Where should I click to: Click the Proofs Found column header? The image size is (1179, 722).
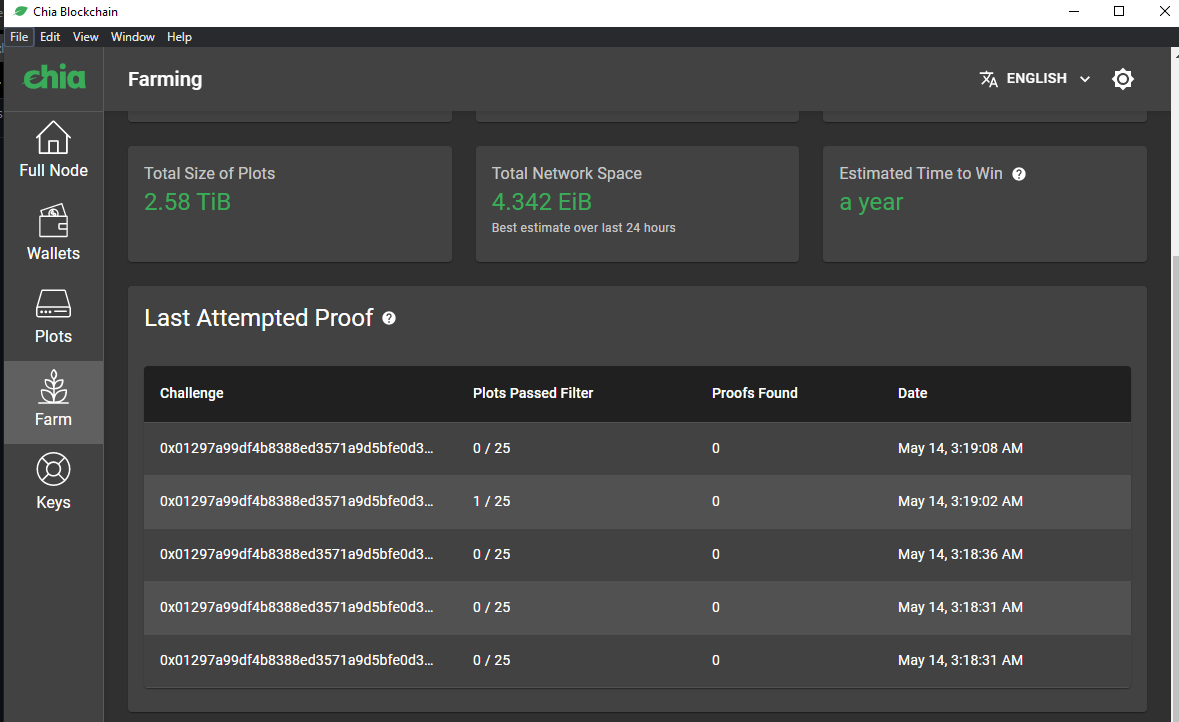click(755, 393)
